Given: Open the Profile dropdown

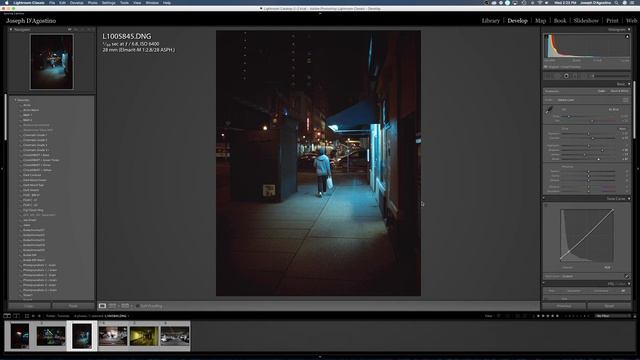Looking at the screenshot, I should [566, 100].
